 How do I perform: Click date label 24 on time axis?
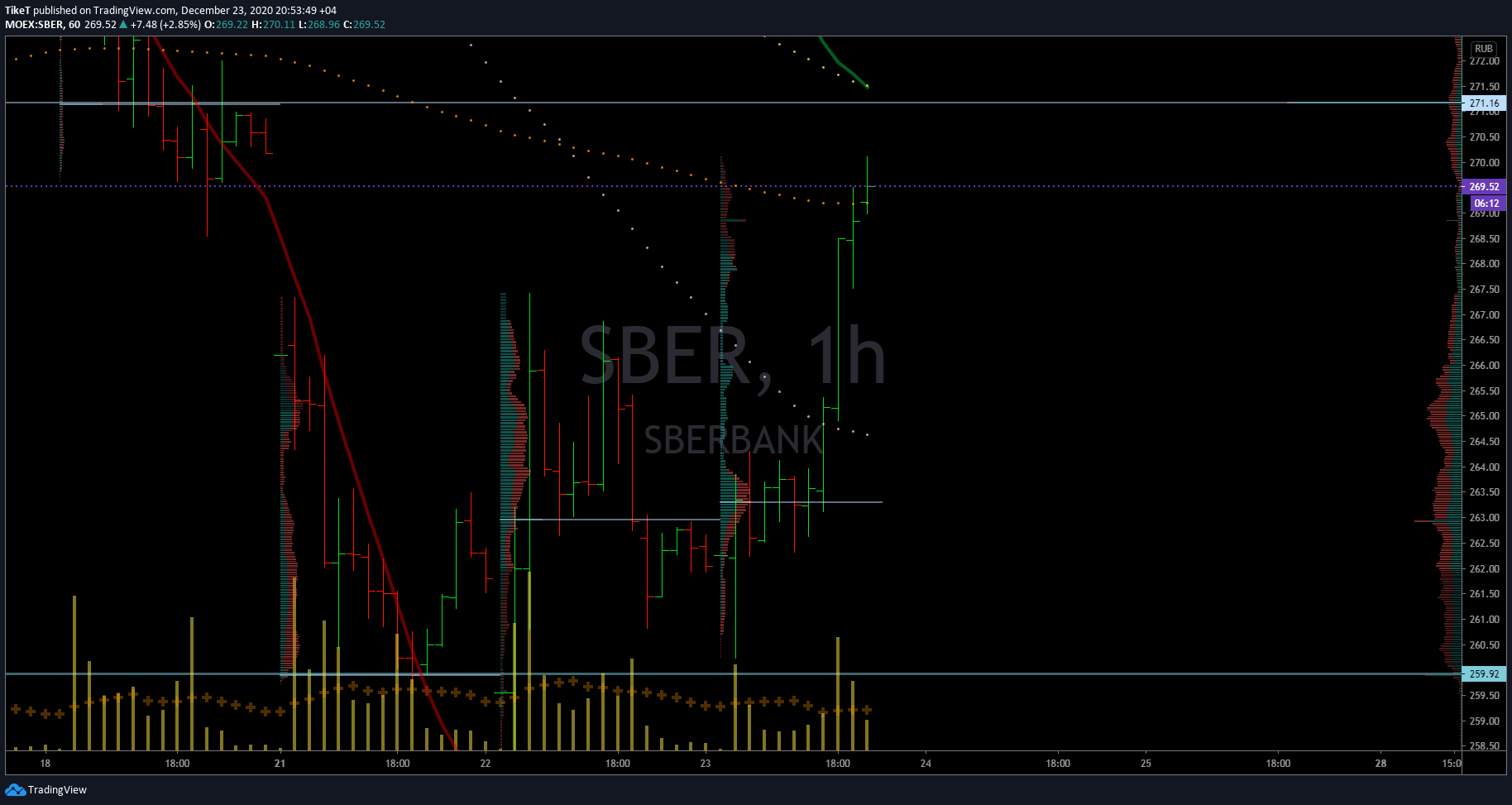[926, 764]
